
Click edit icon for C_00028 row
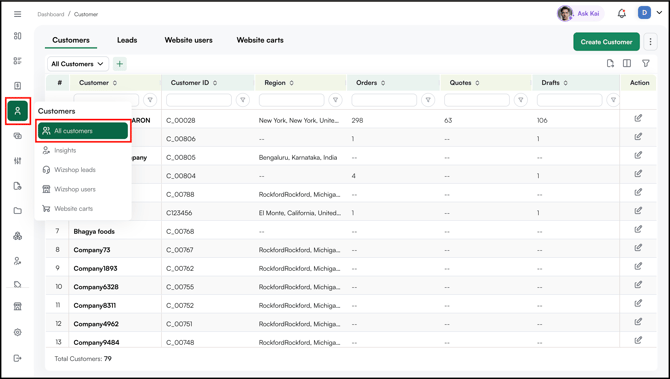638,118
